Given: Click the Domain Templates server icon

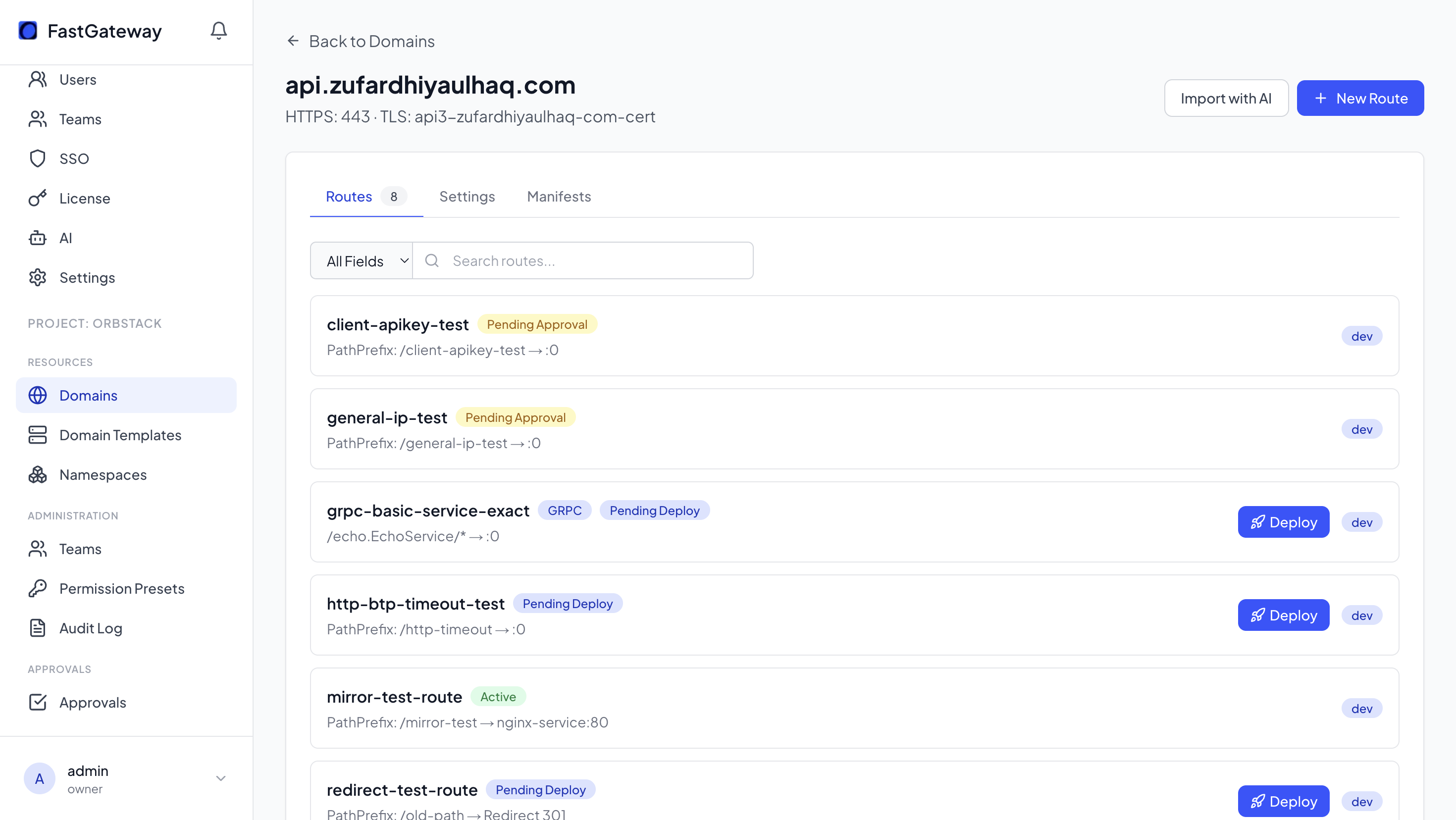Looking at the screenshot, I should point(37,435).
